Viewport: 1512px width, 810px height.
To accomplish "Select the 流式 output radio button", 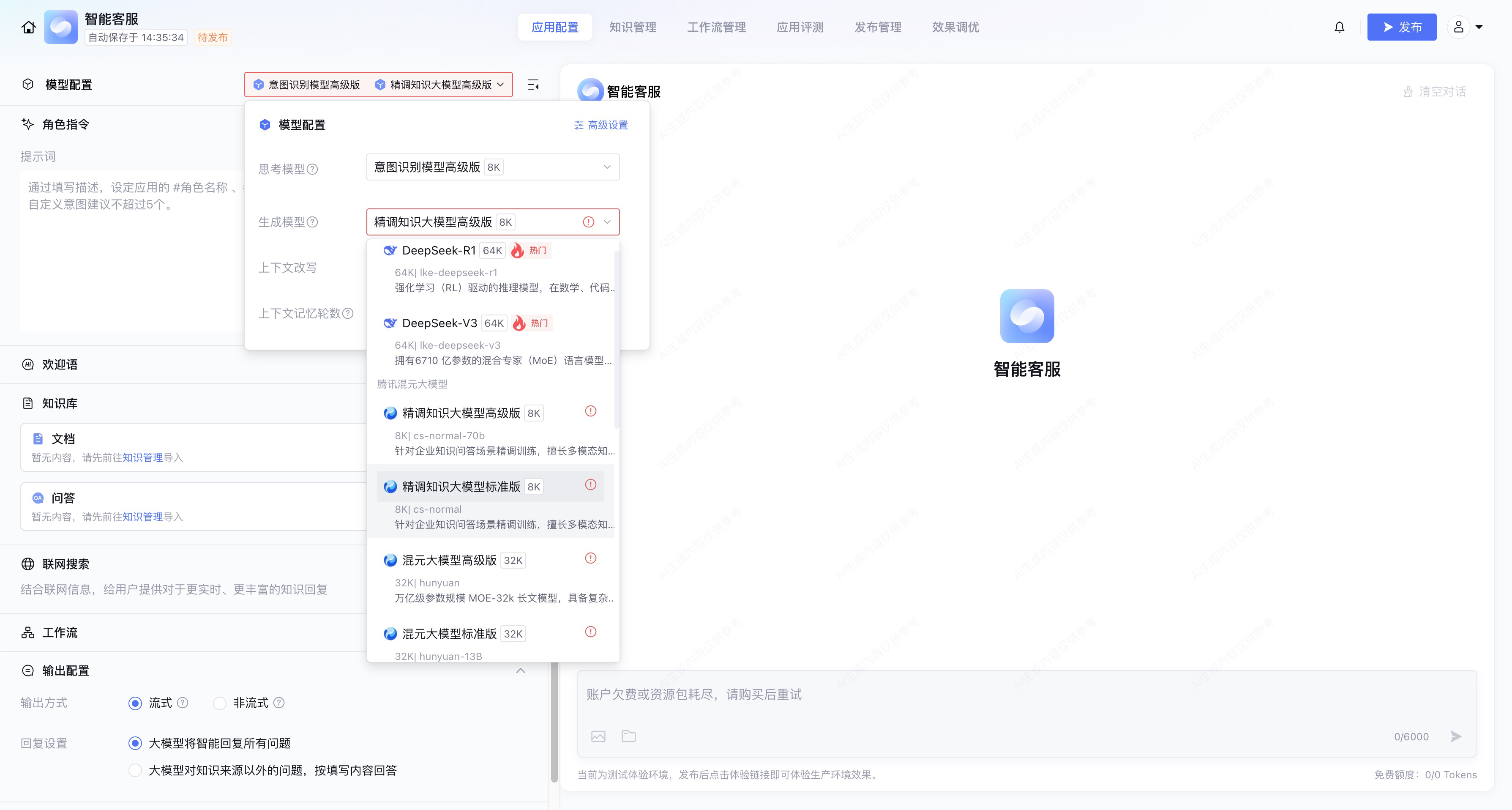I will [x=135, y=703].
